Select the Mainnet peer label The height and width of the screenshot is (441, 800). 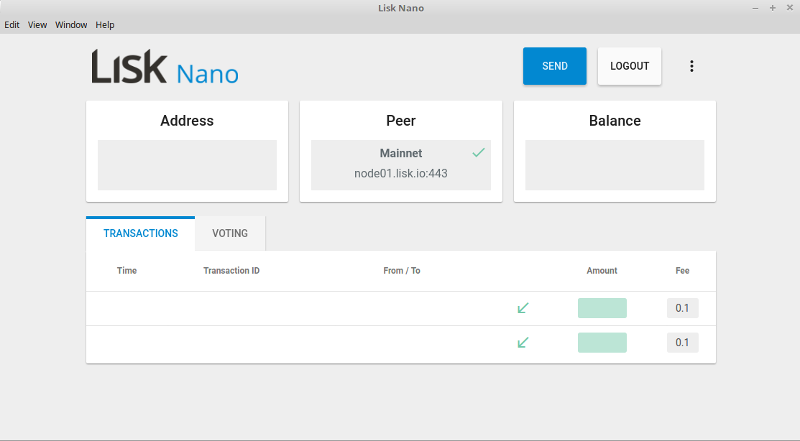[401, 153]
